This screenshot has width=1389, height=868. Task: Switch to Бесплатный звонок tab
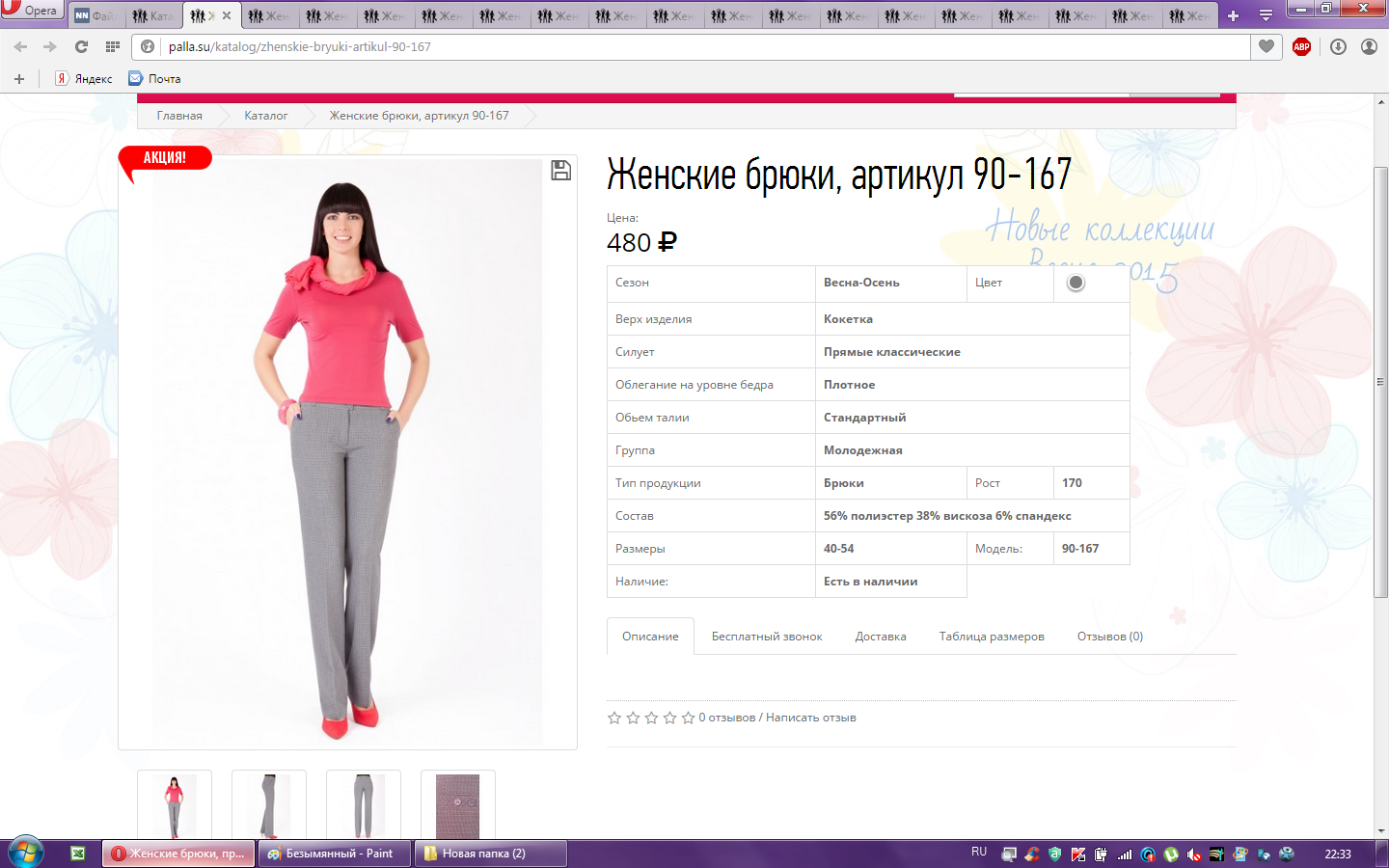767,637
